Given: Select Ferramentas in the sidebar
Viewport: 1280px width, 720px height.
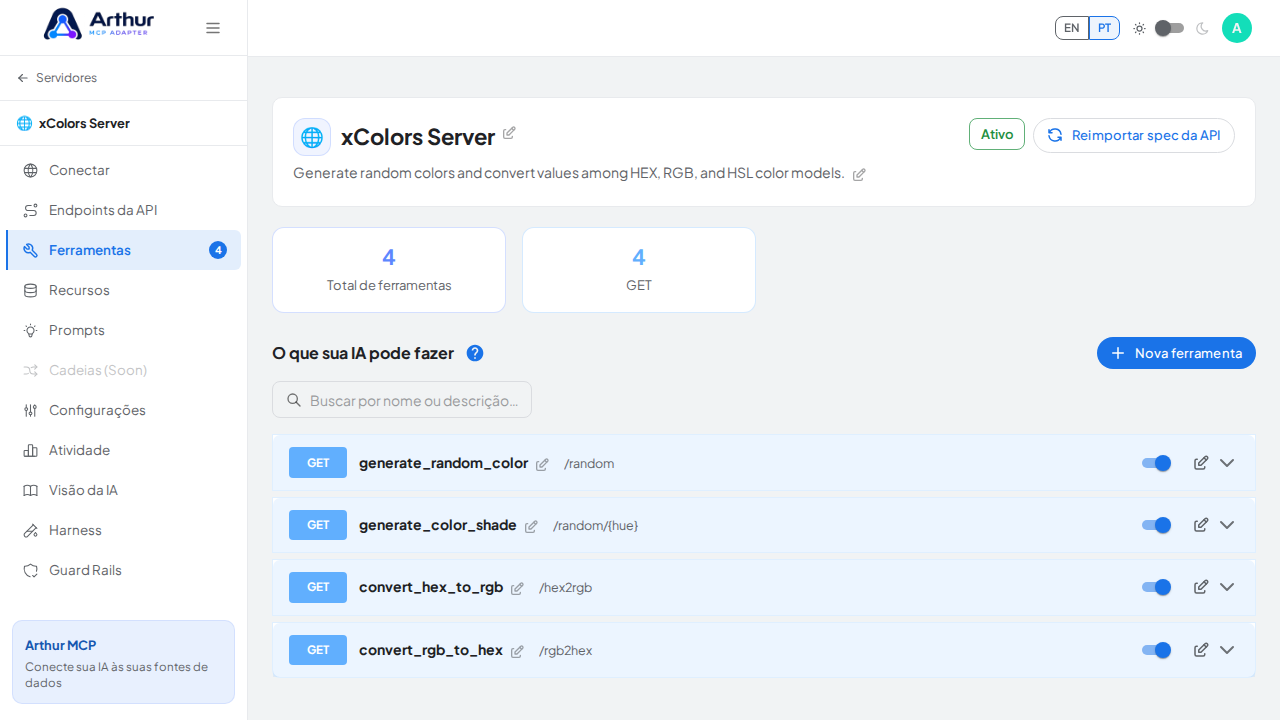Looking at the screenshot, I should [123, 250].
